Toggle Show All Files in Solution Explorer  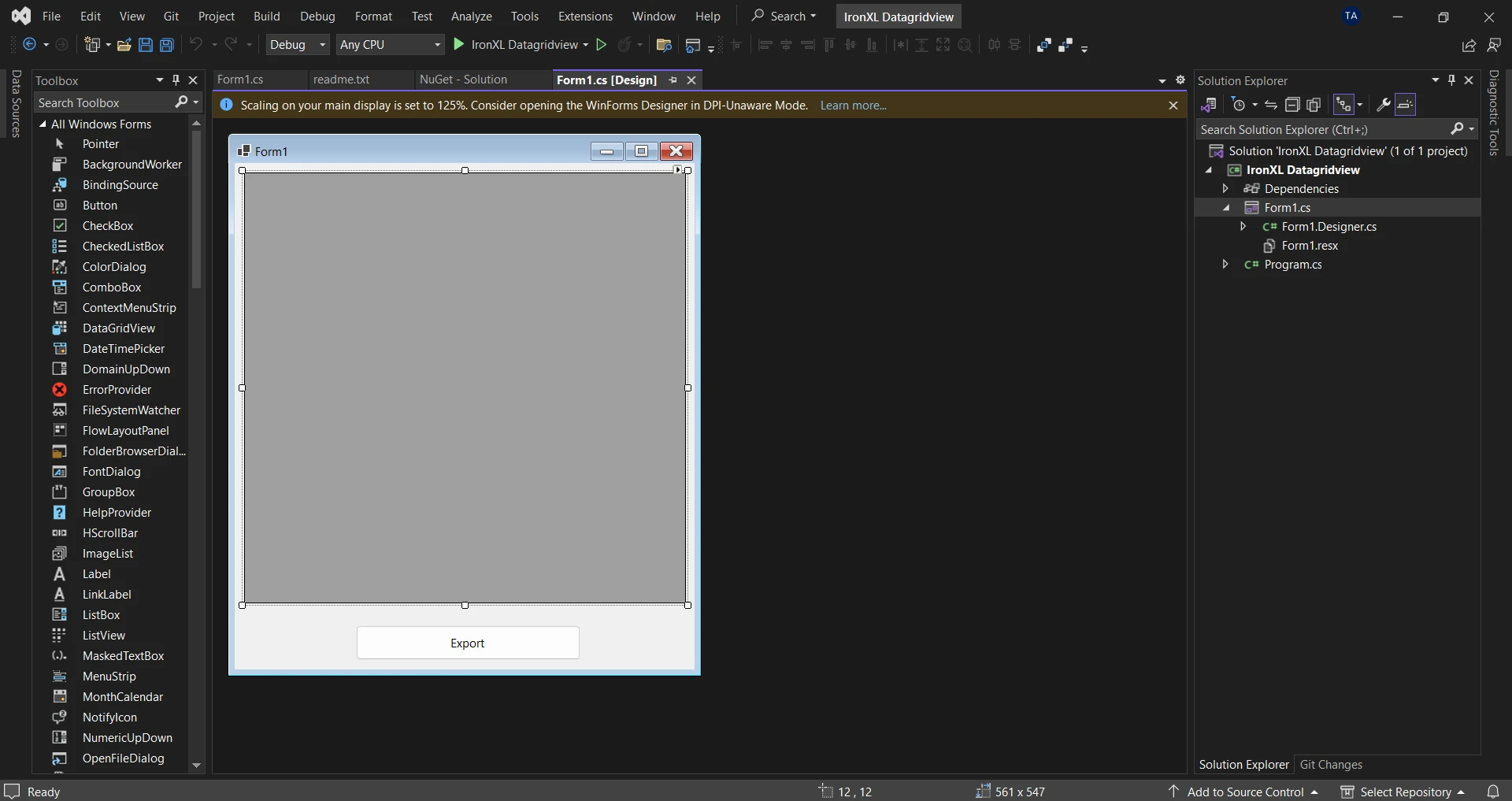[x=1314, y=105]
